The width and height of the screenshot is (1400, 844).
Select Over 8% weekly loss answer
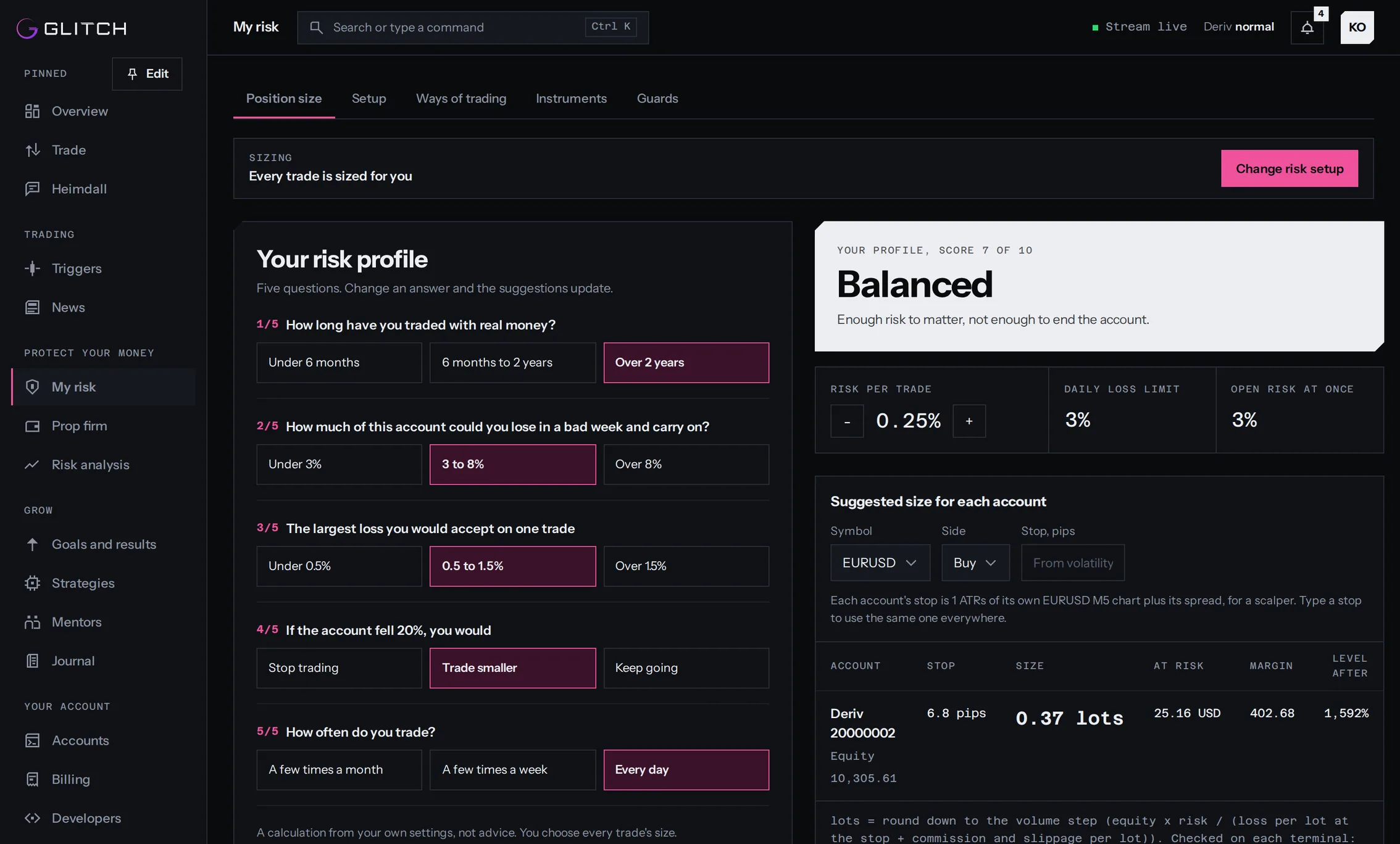coord(686,465)
